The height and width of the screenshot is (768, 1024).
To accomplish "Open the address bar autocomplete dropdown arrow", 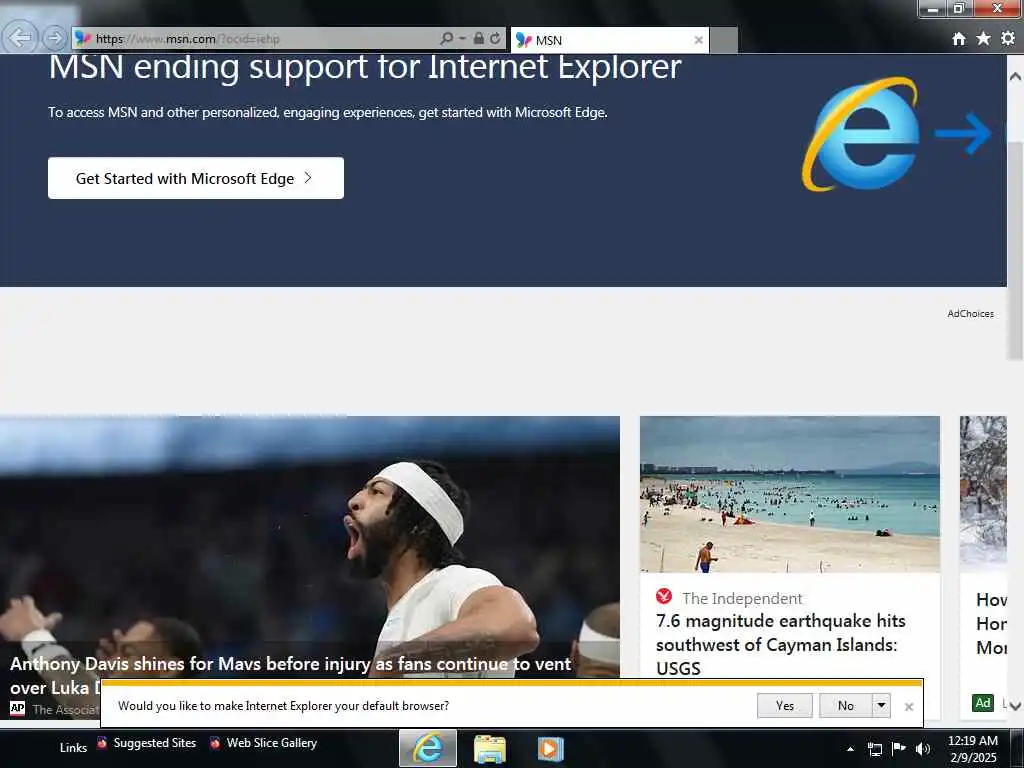I will pos(462,39).
